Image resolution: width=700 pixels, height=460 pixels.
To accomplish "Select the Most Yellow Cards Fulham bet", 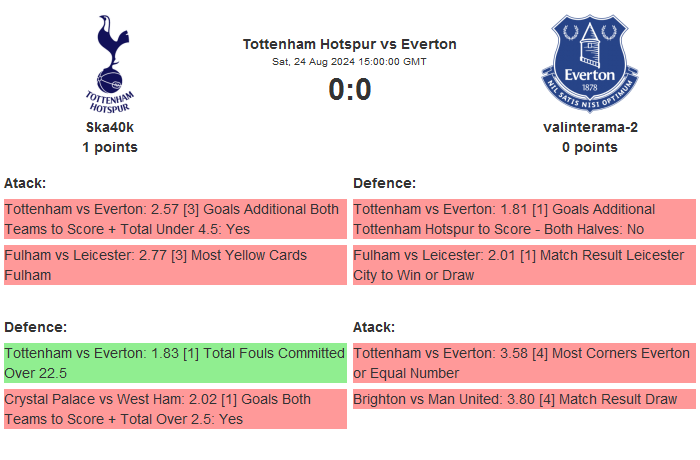I will (175, 265).
